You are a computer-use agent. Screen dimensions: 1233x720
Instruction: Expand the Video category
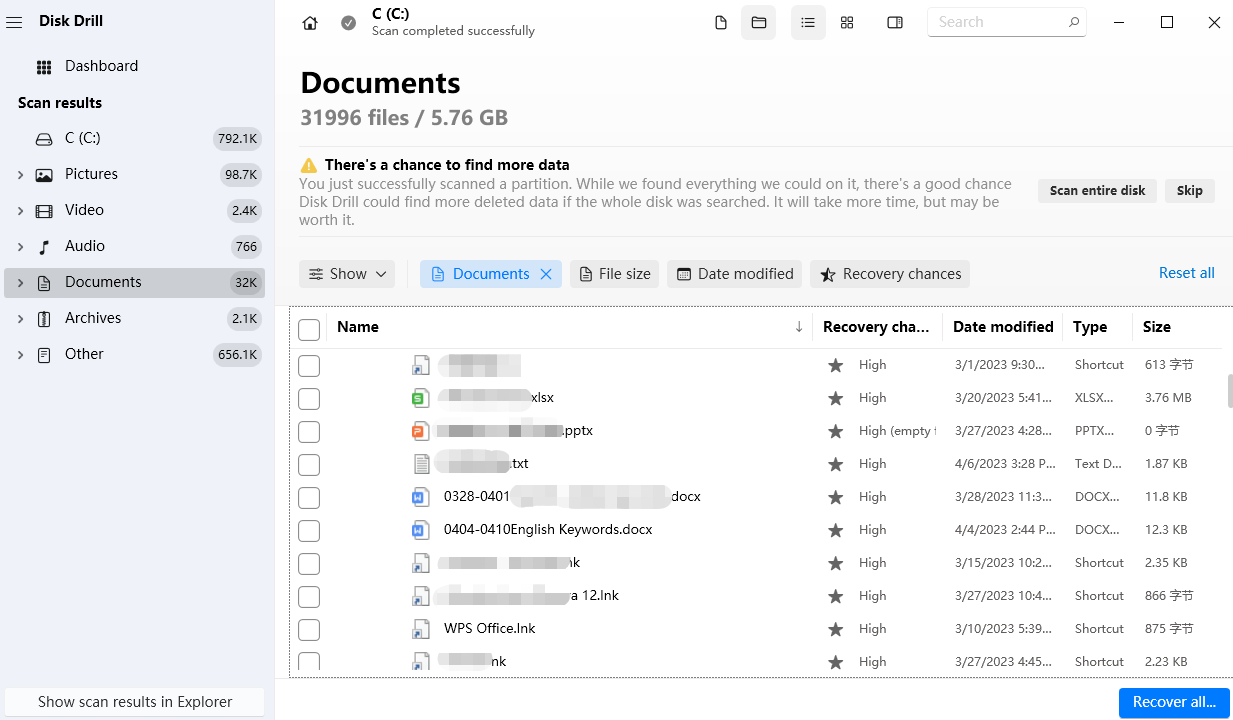click(18, 209)
